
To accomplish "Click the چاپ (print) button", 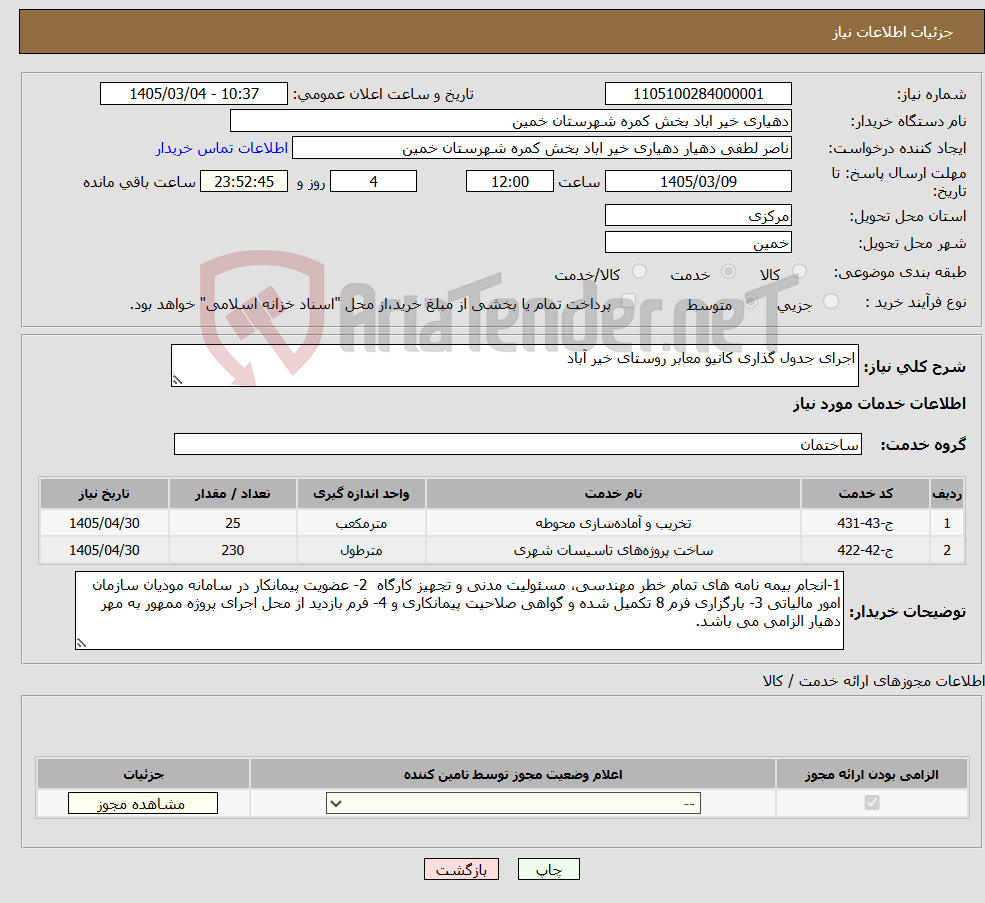I will click(548, 869).
